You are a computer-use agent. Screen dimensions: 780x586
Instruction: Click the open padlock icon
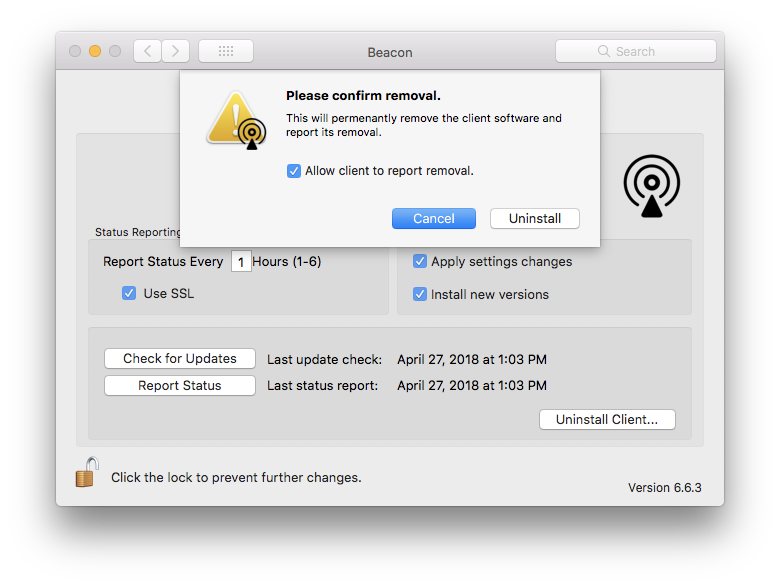pyautogui.click(x=87, y=472)
